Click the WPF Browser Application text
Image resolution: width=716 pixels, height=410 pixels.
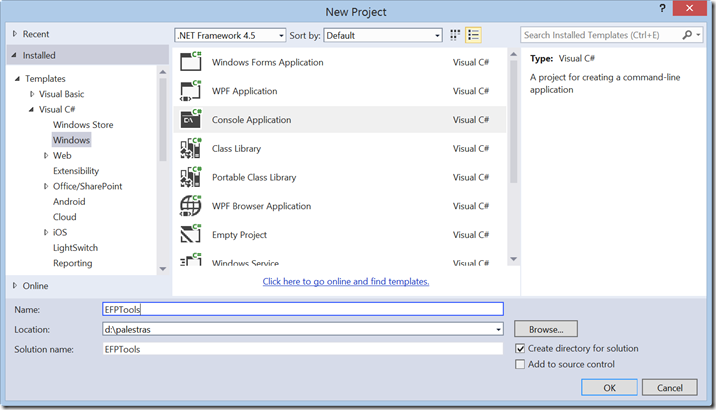[x=261, y=206]
